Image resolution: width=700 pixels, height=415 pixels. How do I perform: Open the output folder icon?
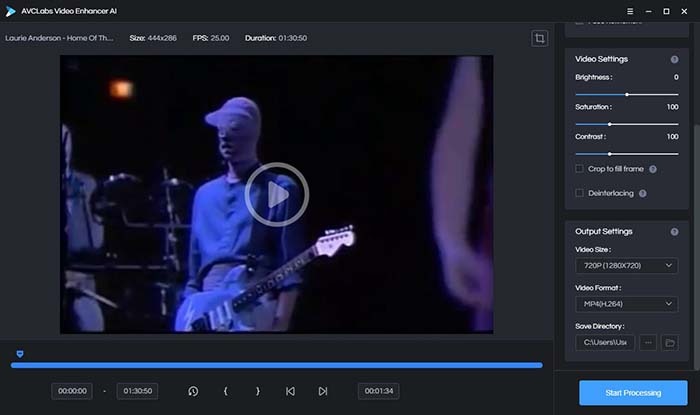[x=670, y=343]
